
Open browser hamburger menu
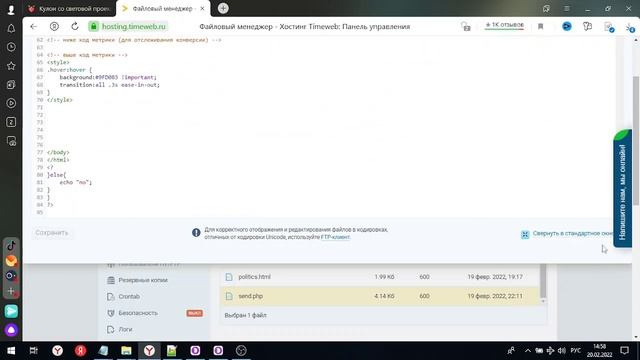(x=567, y=9)
